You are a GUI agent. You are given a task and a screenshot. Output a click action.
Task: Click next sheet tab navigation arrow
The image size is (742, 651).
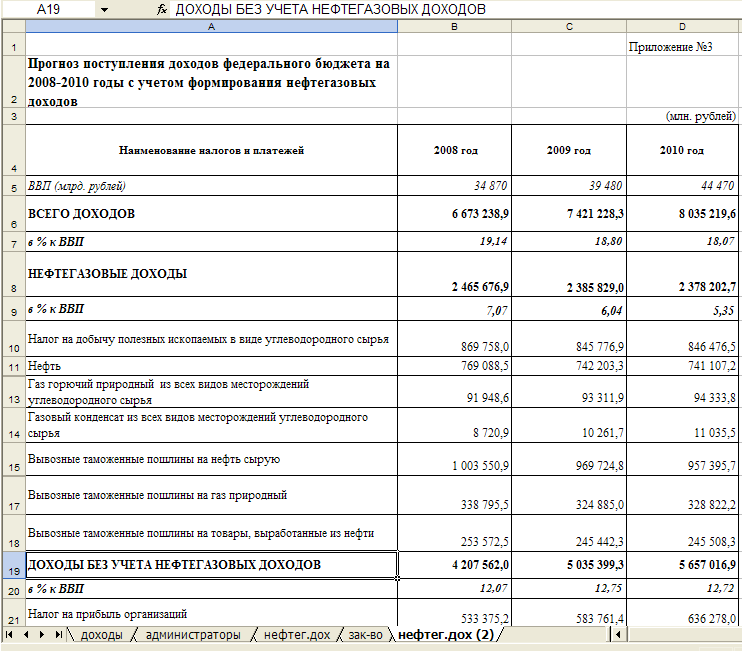pos(42,634)
